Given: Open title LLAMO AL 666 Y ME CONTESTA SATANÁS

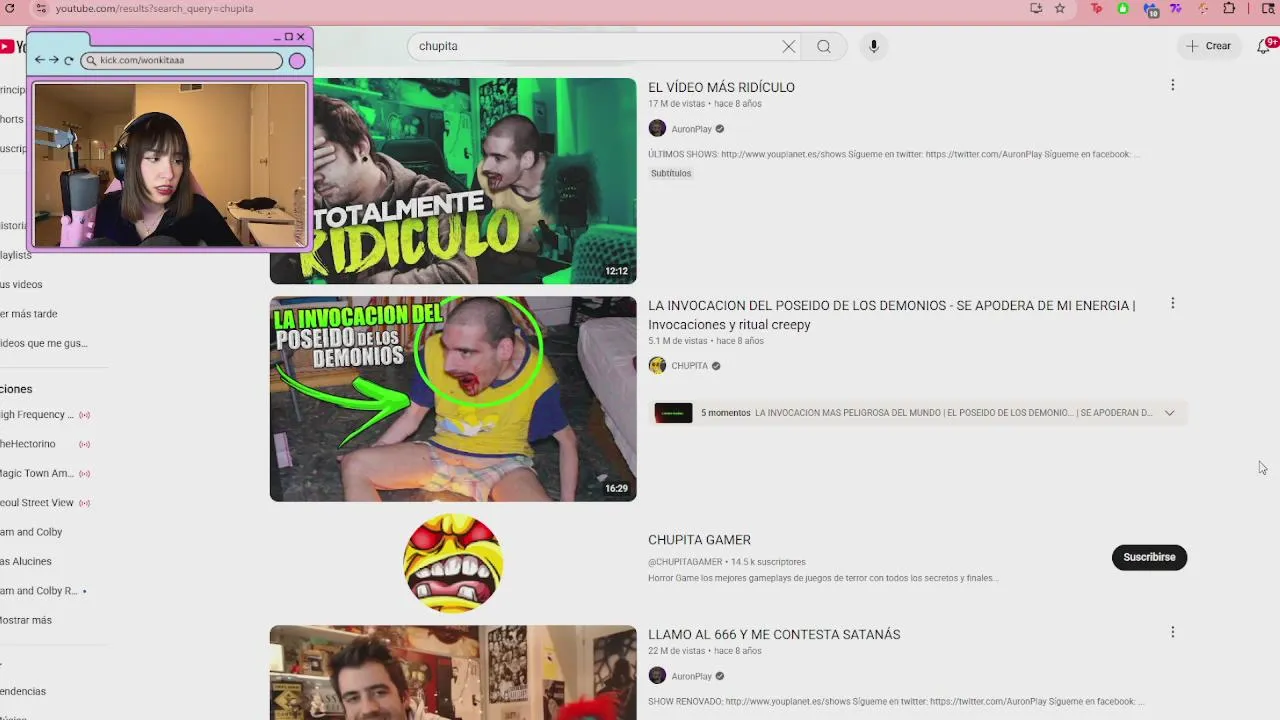Looking at the screenshot, I should (x=774, y=634).
